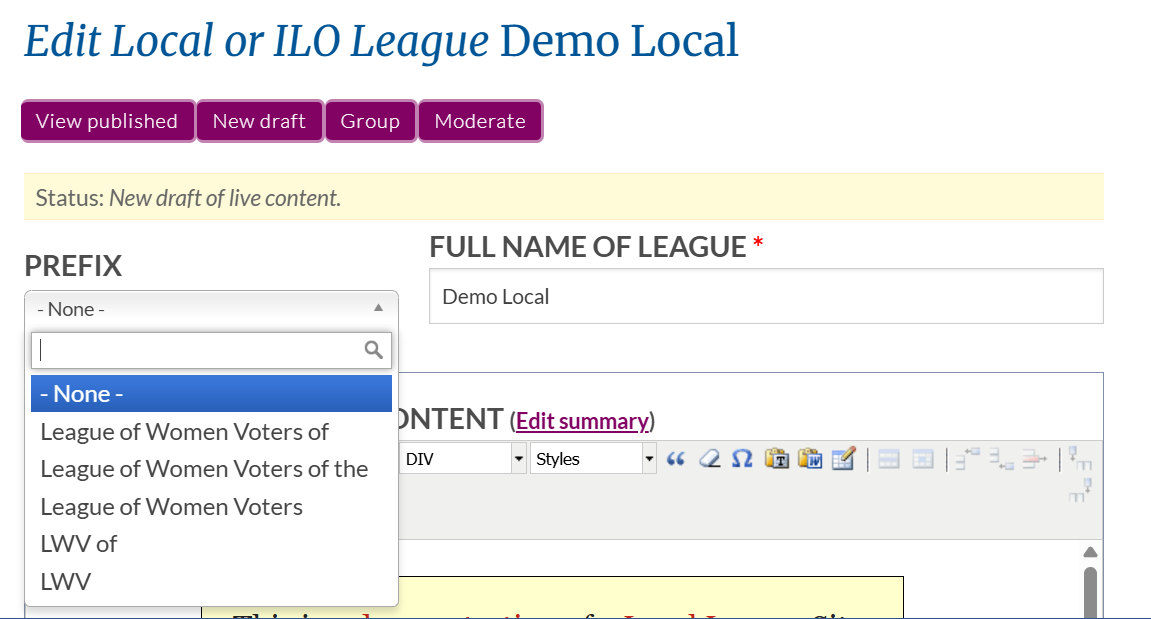Click the New draft button
The height and width of the screenshot is (619, 1151).
259,120
